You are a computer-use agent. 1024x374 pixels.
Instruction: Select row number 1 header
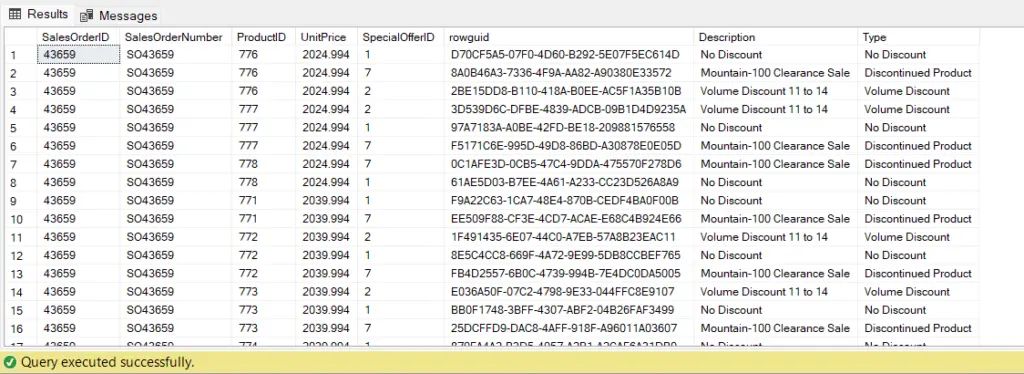tap(21, 55)
